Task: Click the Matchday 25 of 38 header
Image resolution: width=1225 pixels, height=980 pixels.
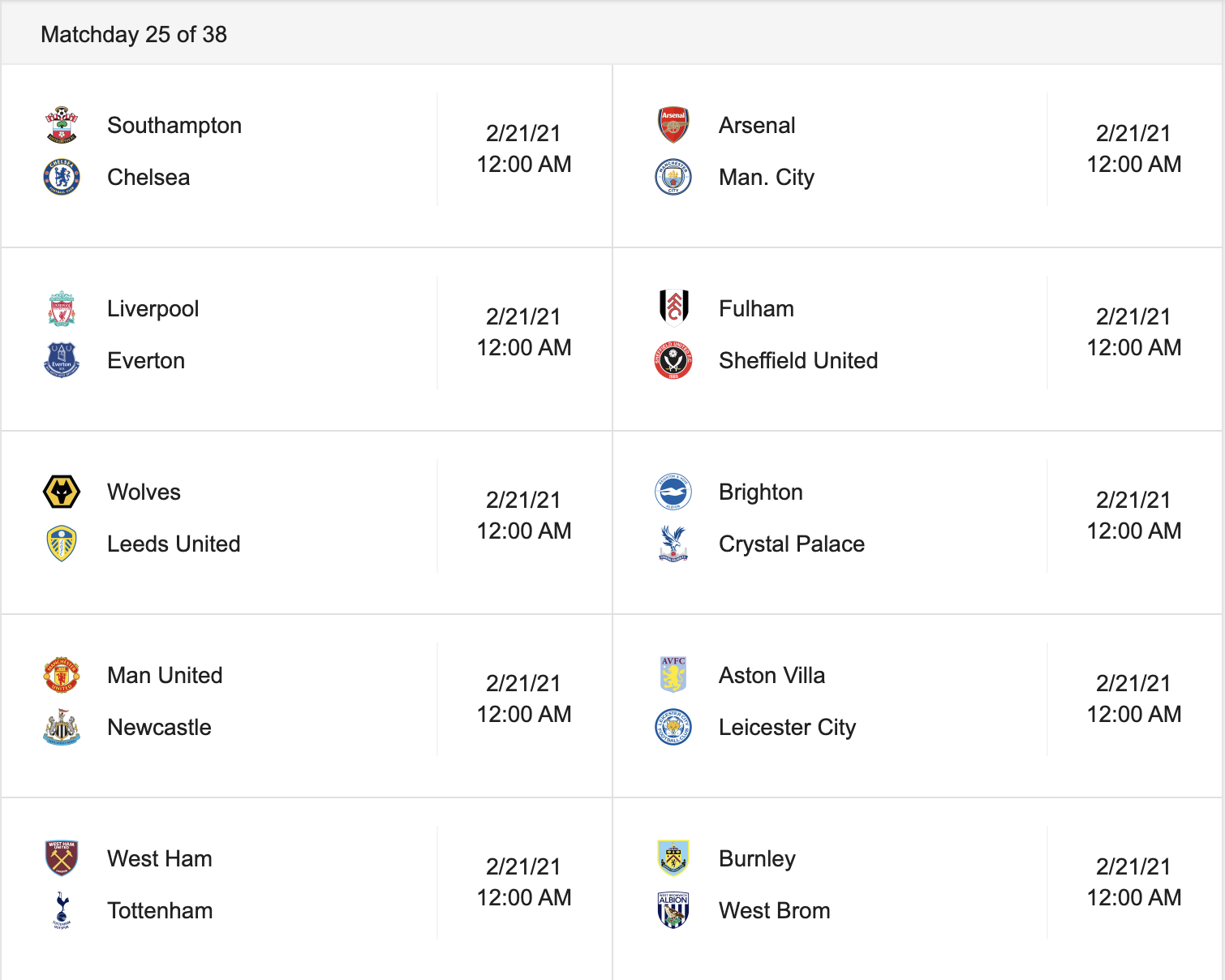Action: [134, 34]
